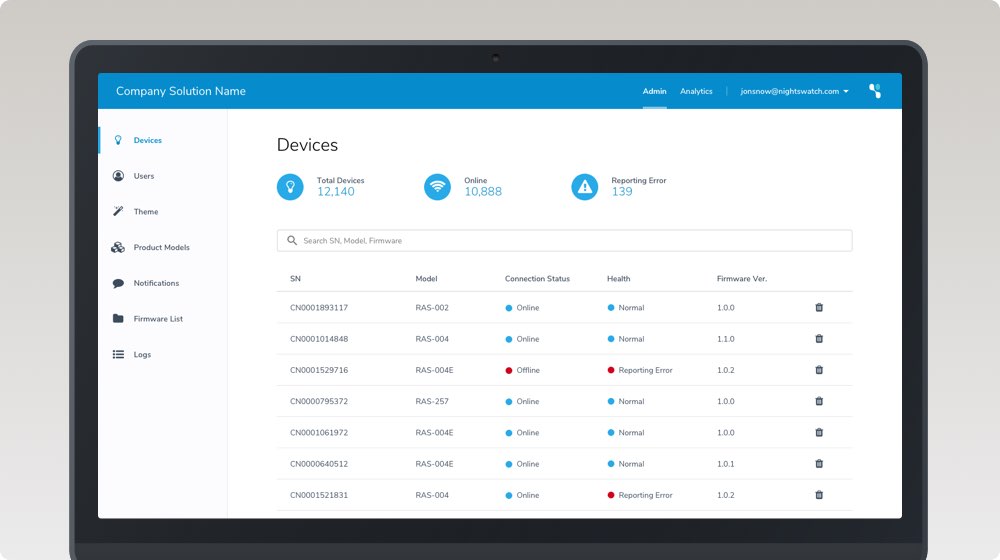Open the Logs list icon
1000x560 pixels.
point(118,355)
